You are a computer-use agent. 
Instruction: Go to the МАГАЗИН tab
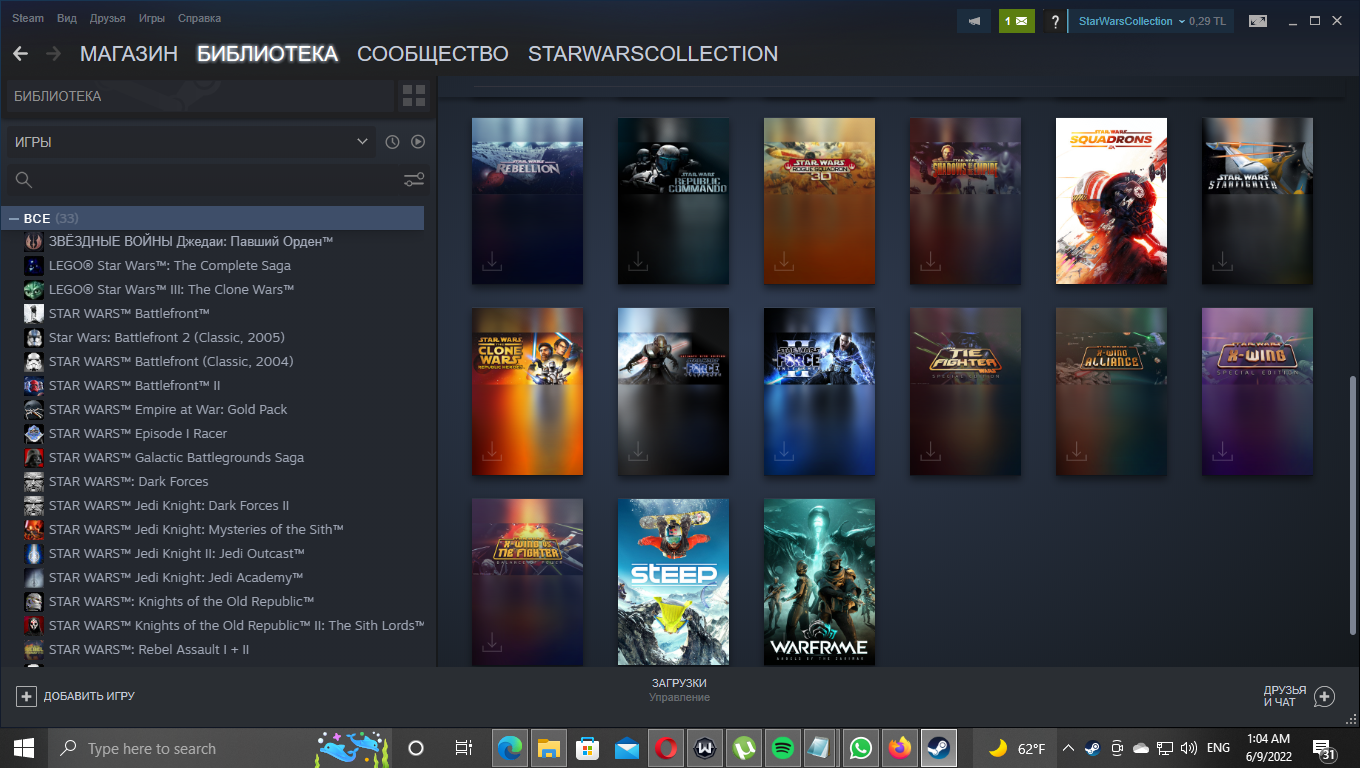click(129, 54)
